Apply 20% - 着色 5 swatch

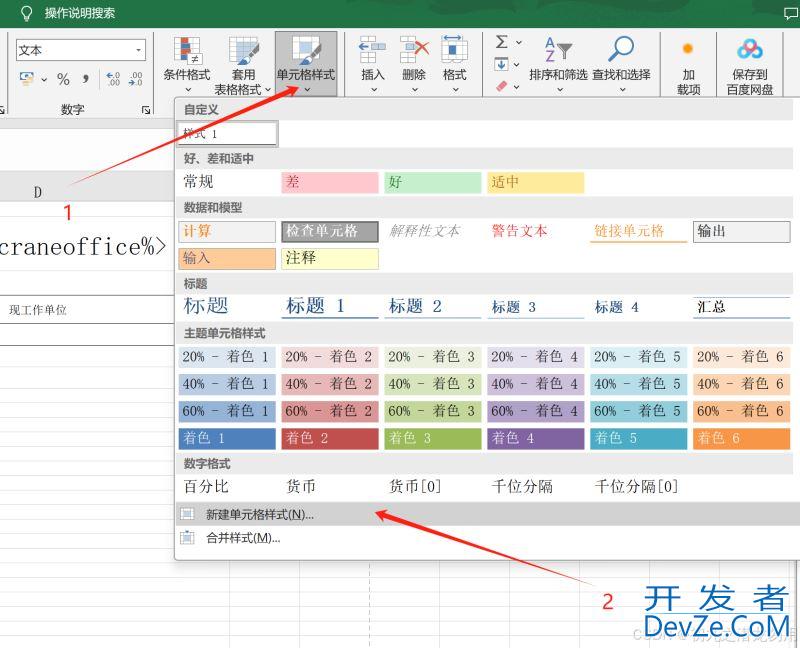coord(639,357)
